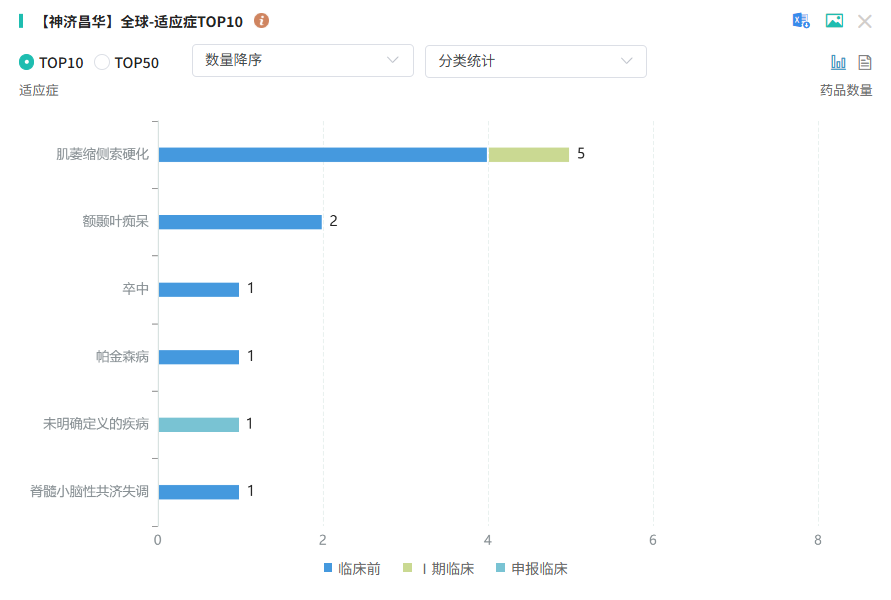
Task: Click the 卒中 axis label
Action: (135, 289)
